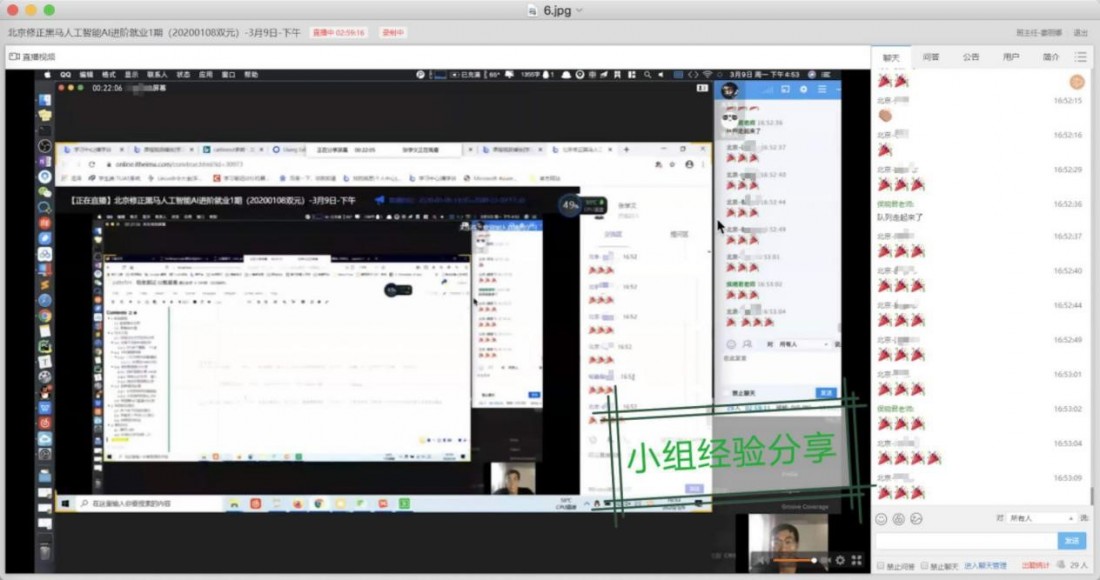Click the 退出 exit link

[x=1080, y=33]
